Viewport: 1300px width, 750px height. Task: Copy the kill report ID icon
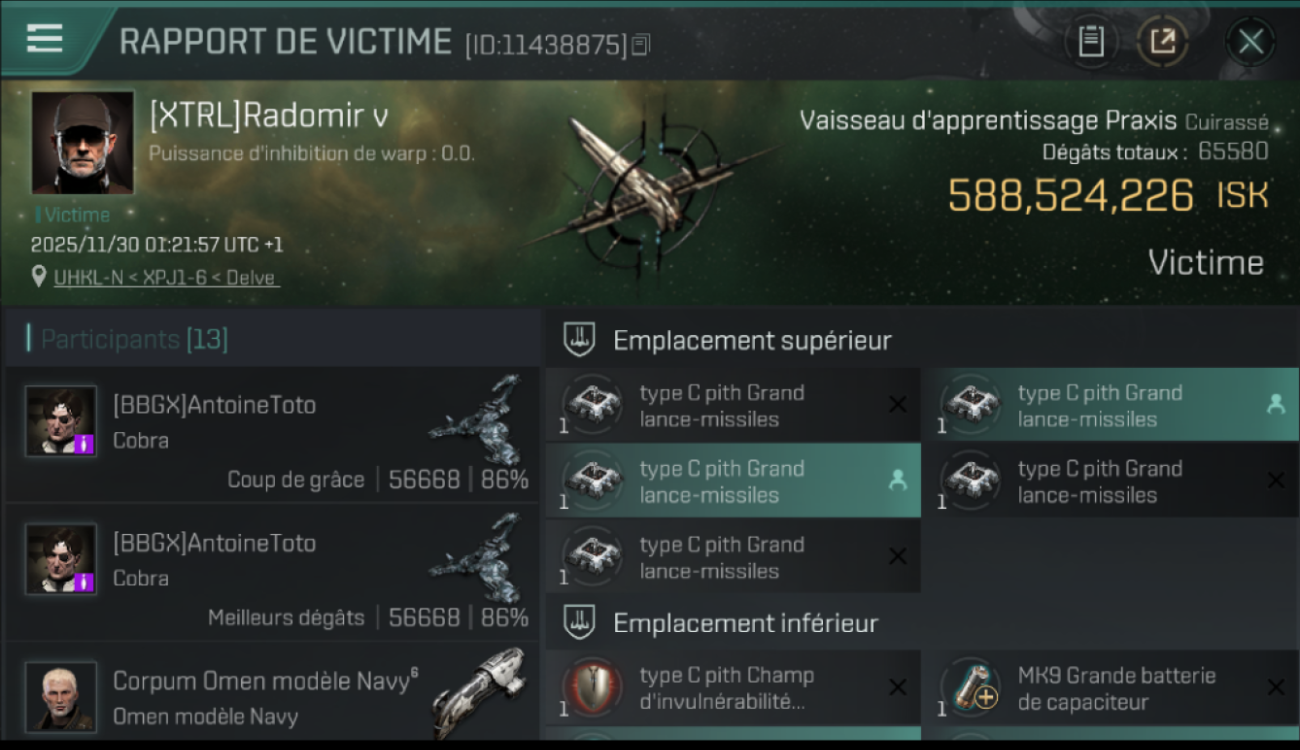641,45
